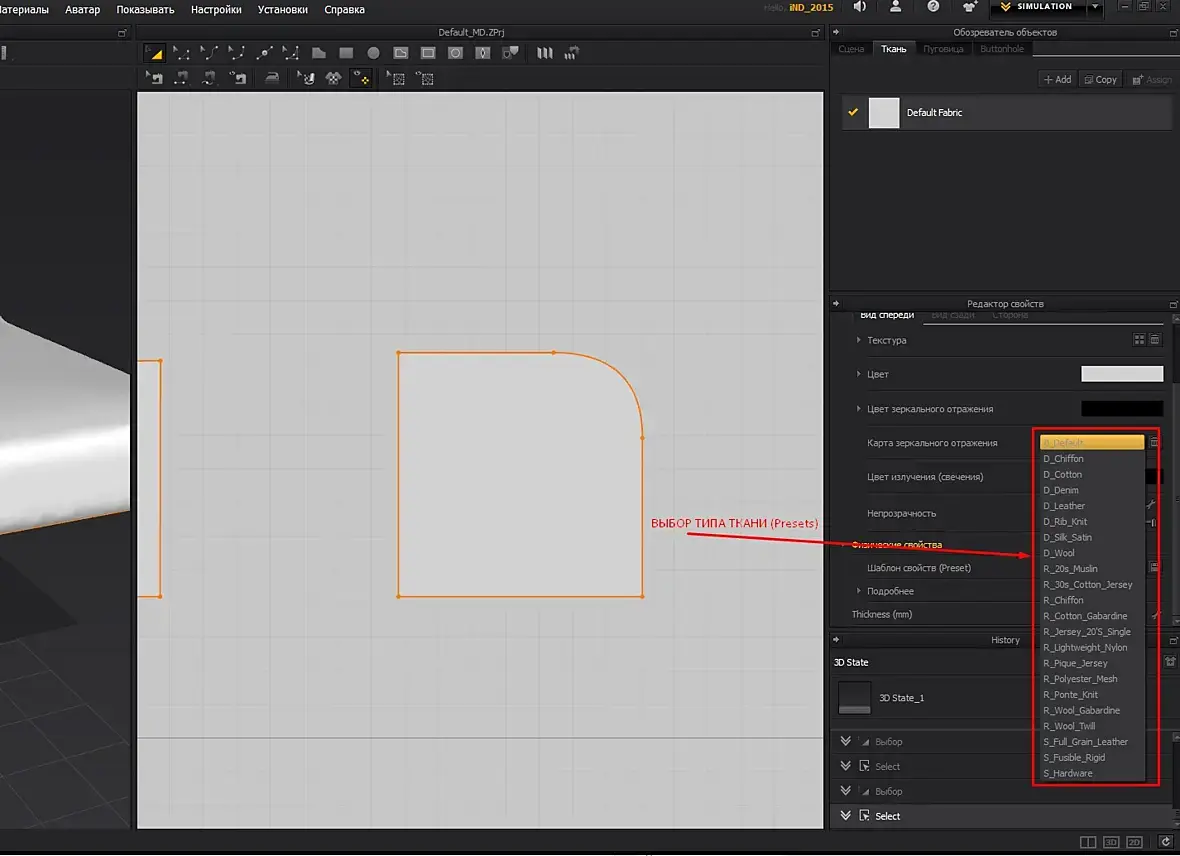Select the 3D State_1 thumbnail
Image resolution: width=1180 pixels, height=856 pixels.
click(x=854, y=698)
